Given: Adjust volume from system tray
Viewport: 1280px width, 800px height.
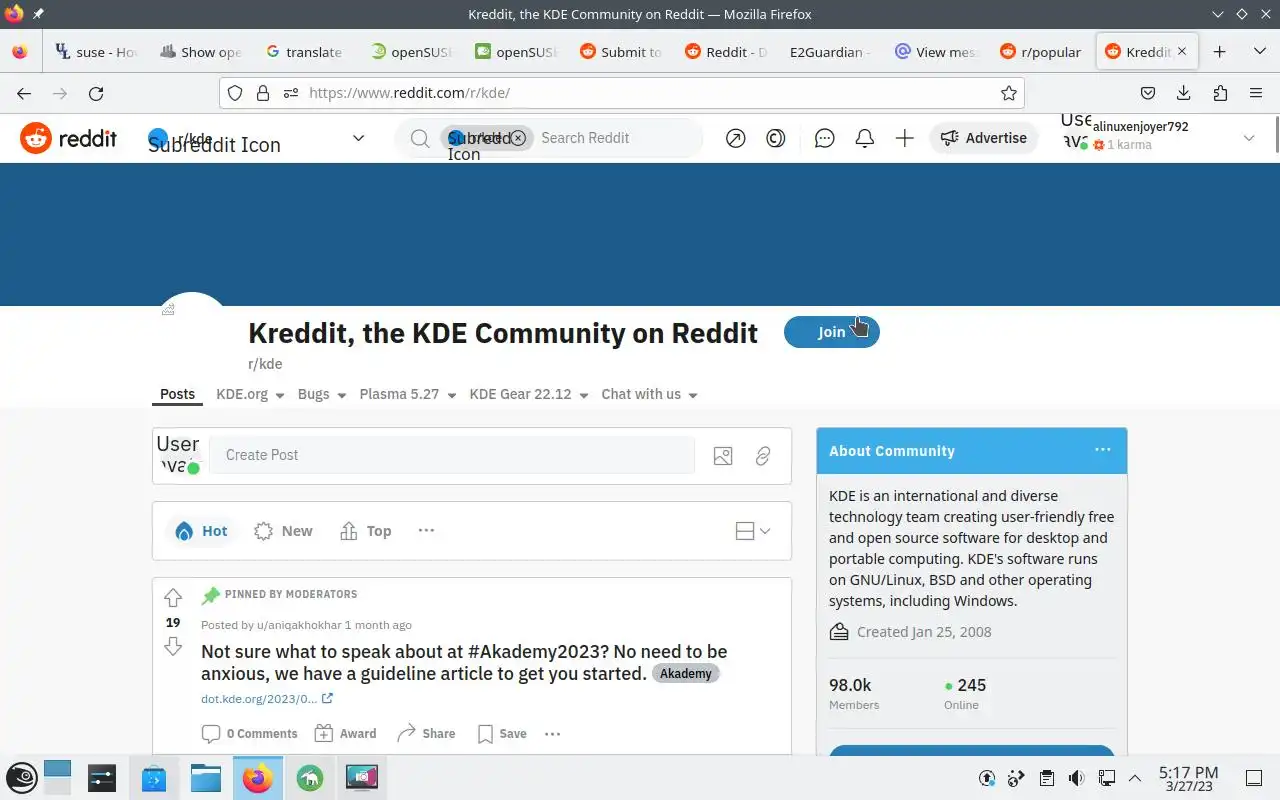Looking at the screenshot, I should point(1076,778).
